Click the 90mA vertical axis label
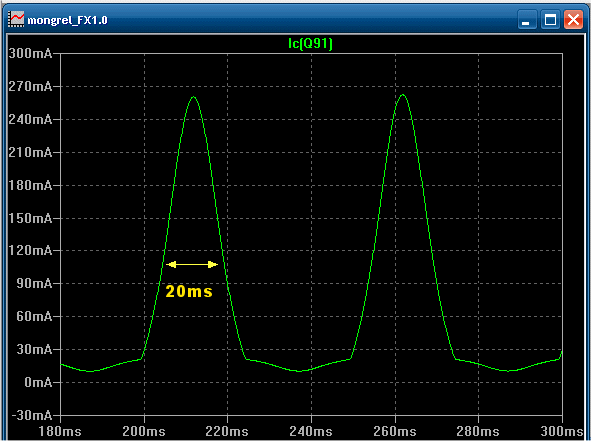 point(34,283)
